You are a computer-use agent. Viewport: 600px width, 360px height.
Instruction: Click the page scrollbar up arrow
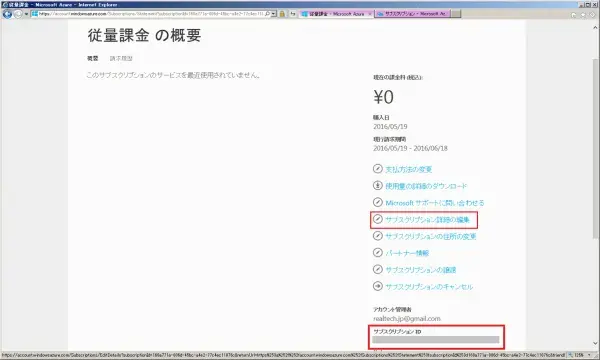(x=595, y=28)
